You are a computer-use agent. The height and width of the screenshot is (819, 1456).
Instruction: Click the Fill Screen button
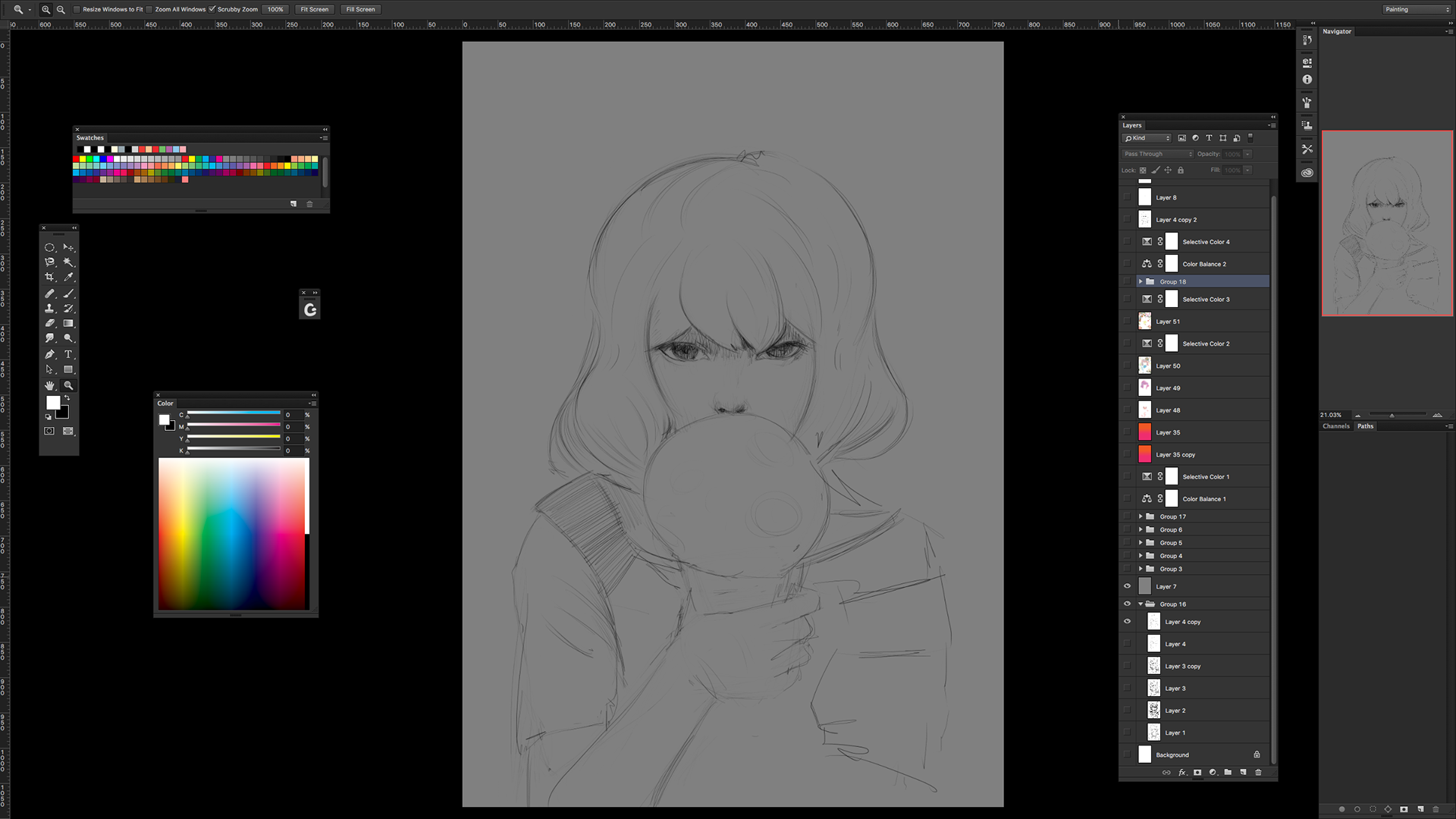[360, 10]
